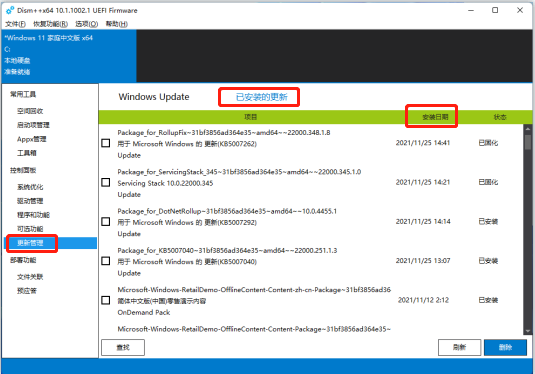The height and width of the screenshot is (374, 535).
Task: Open 系统优化 in the sidebar
Action: (x=30, y=187)
